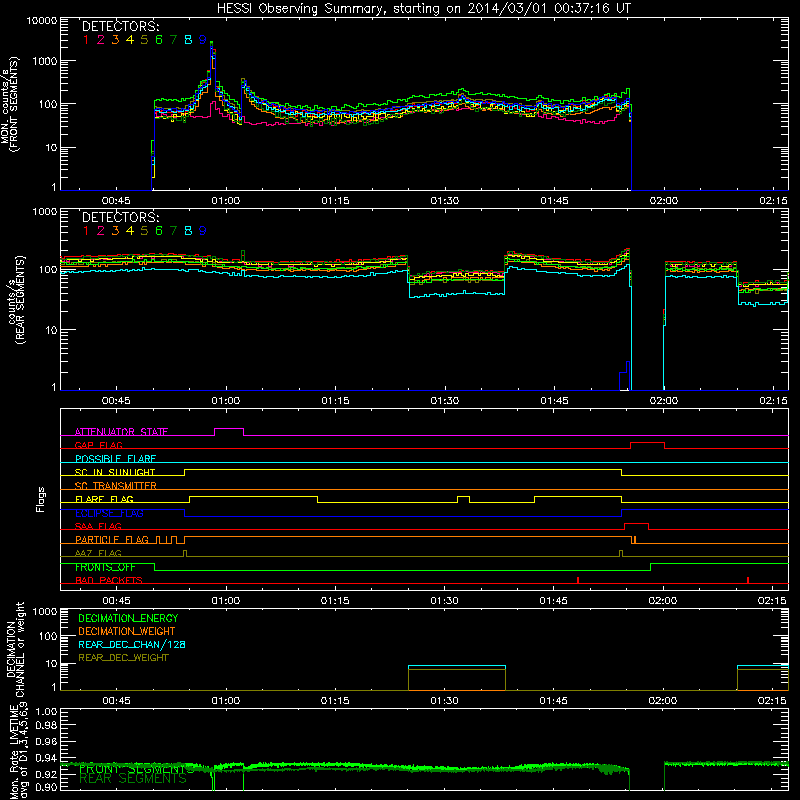Select detector 1 in front segments legend
The width and height of the screenshot is (800, 800).
(86, 40)
